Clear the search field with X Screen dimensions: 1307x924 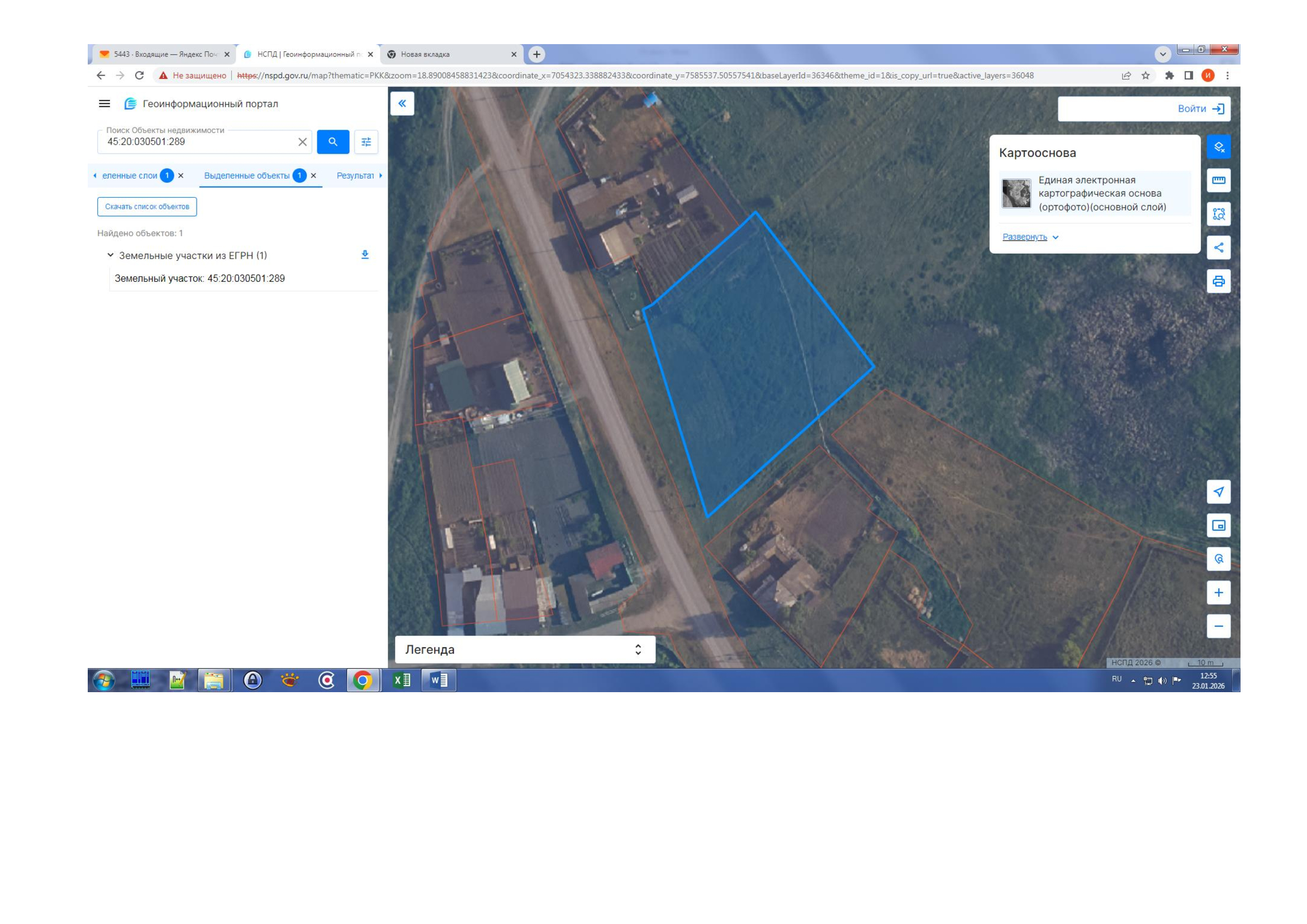click(302, 142)
